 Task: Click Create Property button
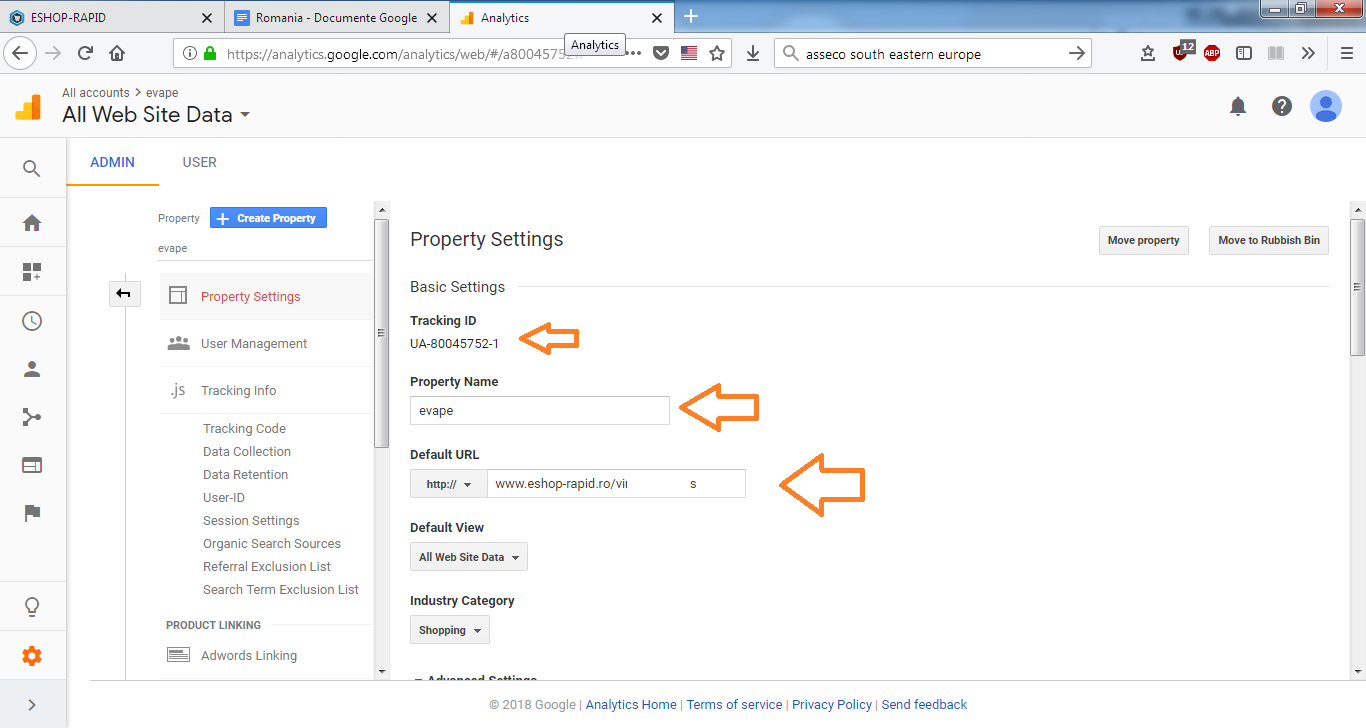click(268, 218)
